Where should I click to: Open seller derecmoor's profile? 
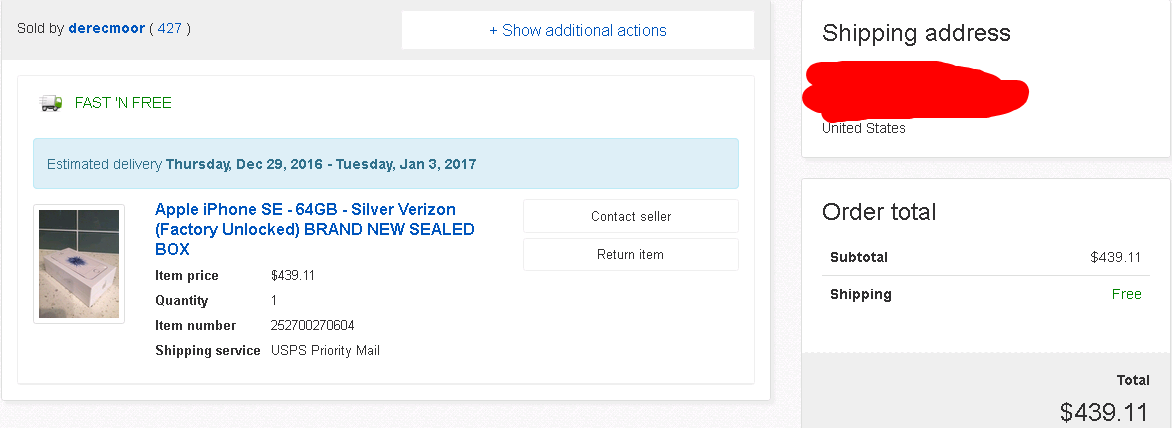click(106, 29)
